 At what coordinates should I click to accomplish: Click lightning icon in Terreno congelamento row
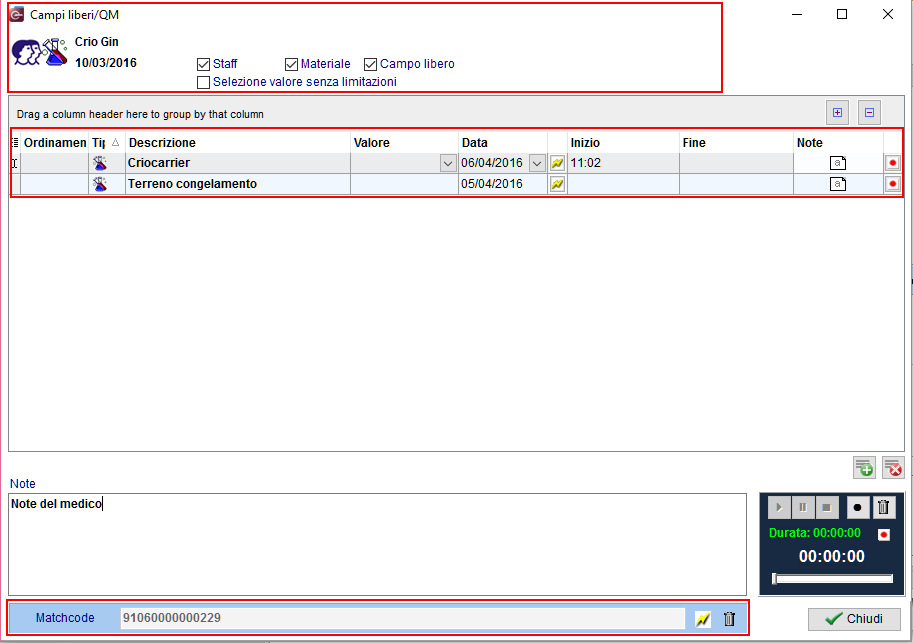tap(557, 184)
